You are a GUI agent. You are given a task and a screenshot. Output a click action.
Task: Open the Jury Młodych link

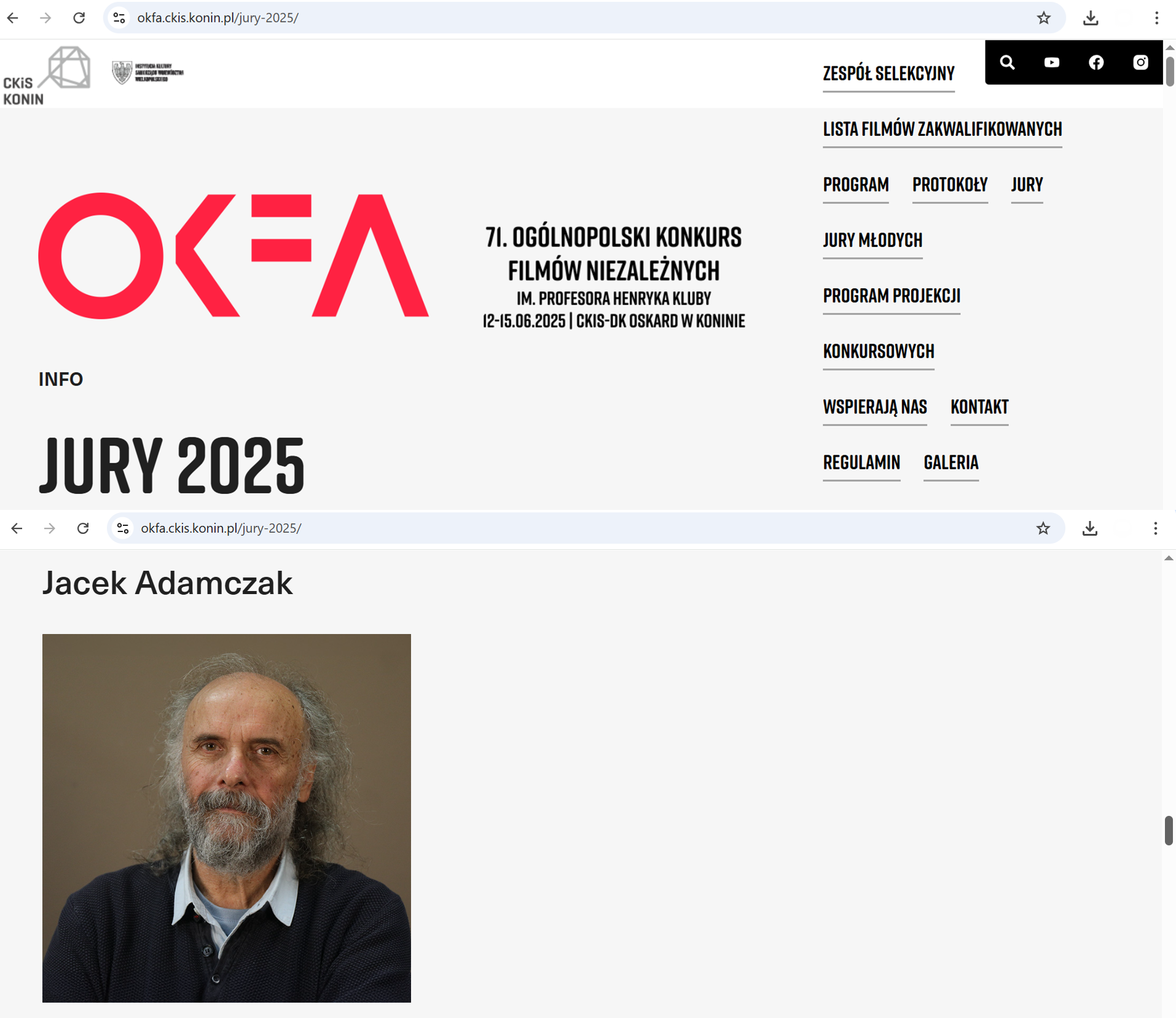[x=872, y=240]
